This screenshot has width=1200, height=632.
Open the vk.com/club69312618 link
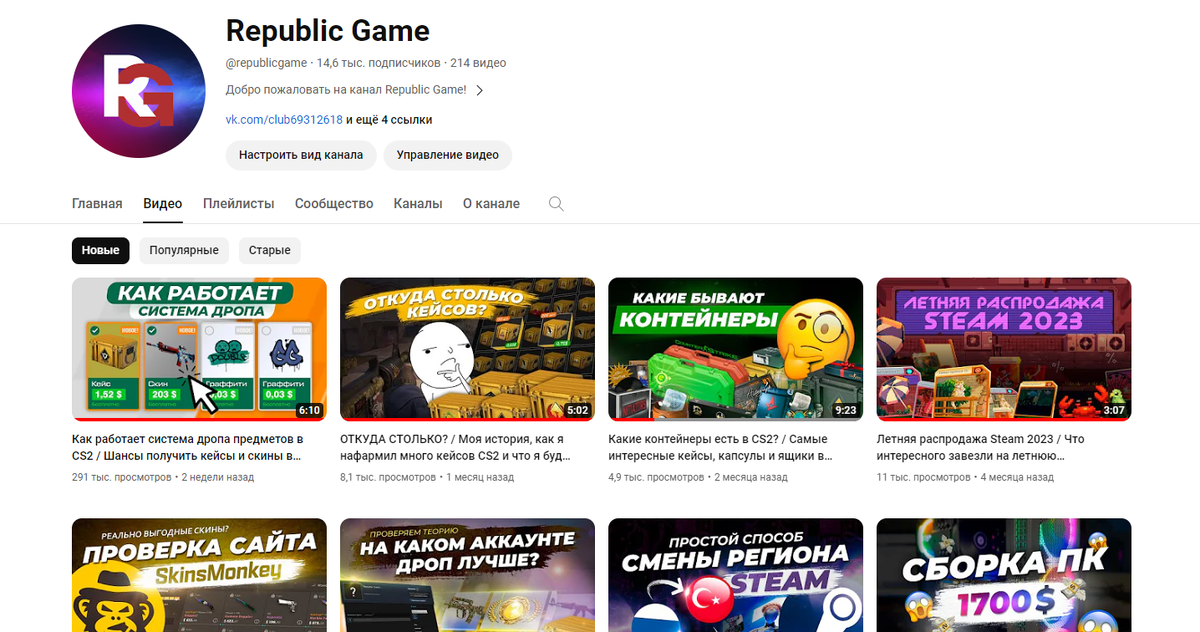tap(284, 120)
